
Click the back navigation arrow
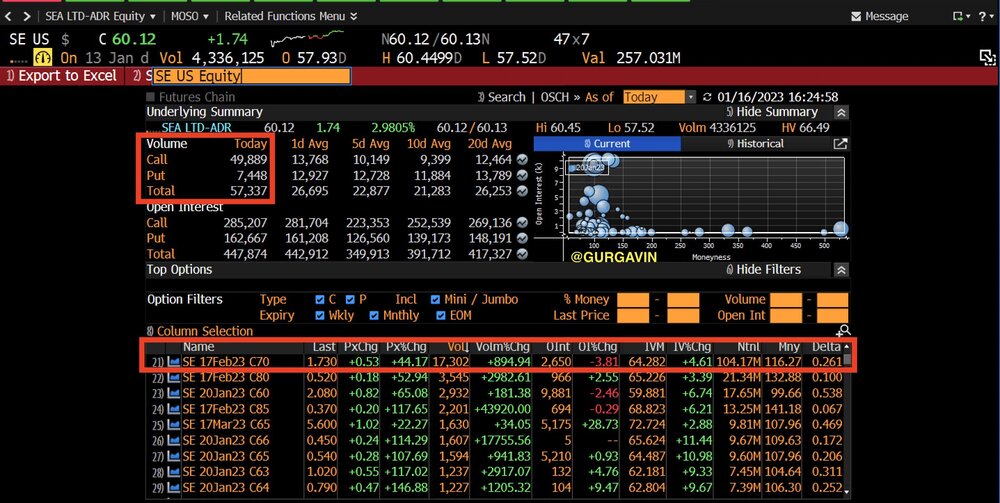pos(10,16)
